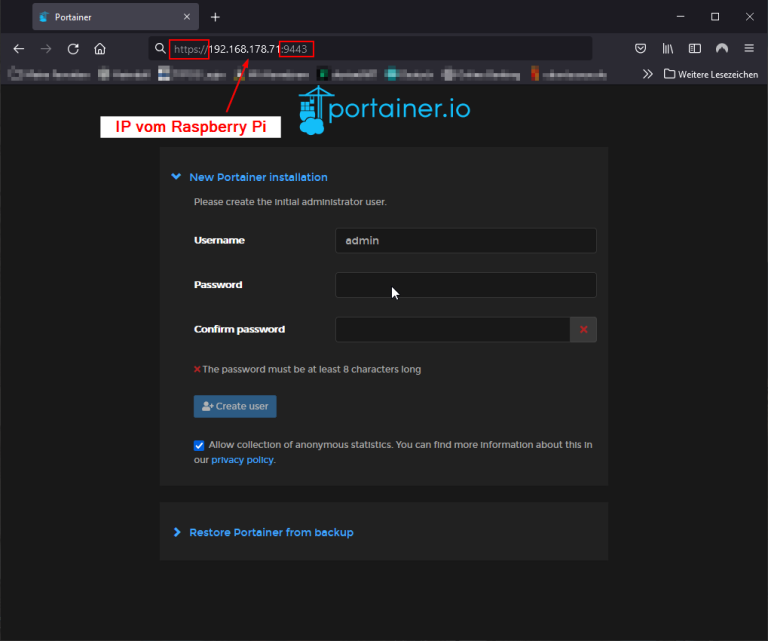The width and height of the screenshot is (768, 641).
Task: Focus the Password input field
Action: point(465,285)
